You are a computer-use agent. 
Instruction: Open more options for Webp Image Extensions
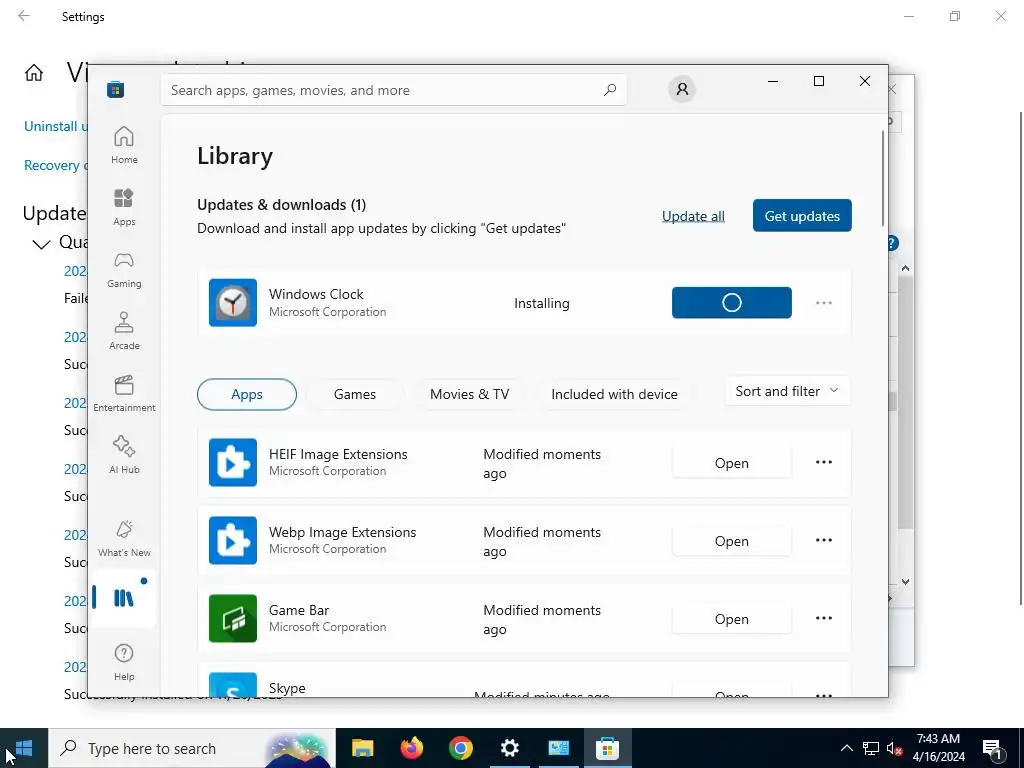pos(824,540)
